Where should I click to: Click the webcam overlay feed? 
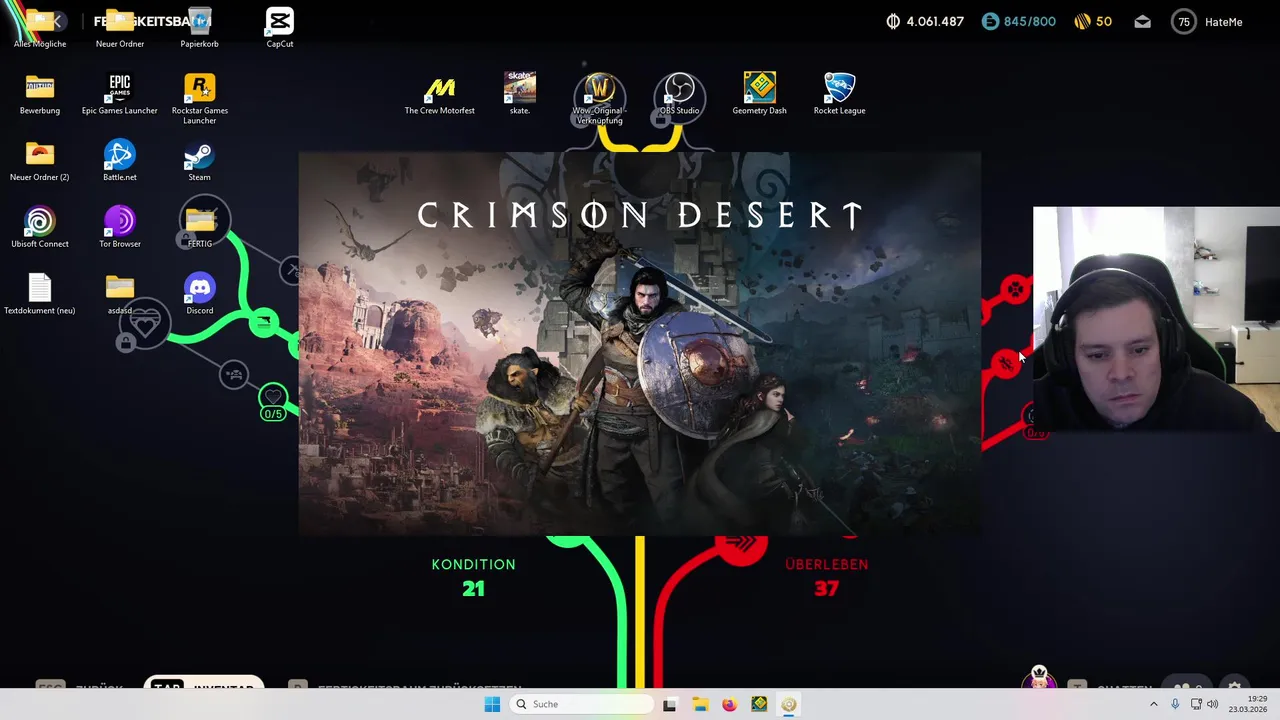click(x=1156, y=319)
